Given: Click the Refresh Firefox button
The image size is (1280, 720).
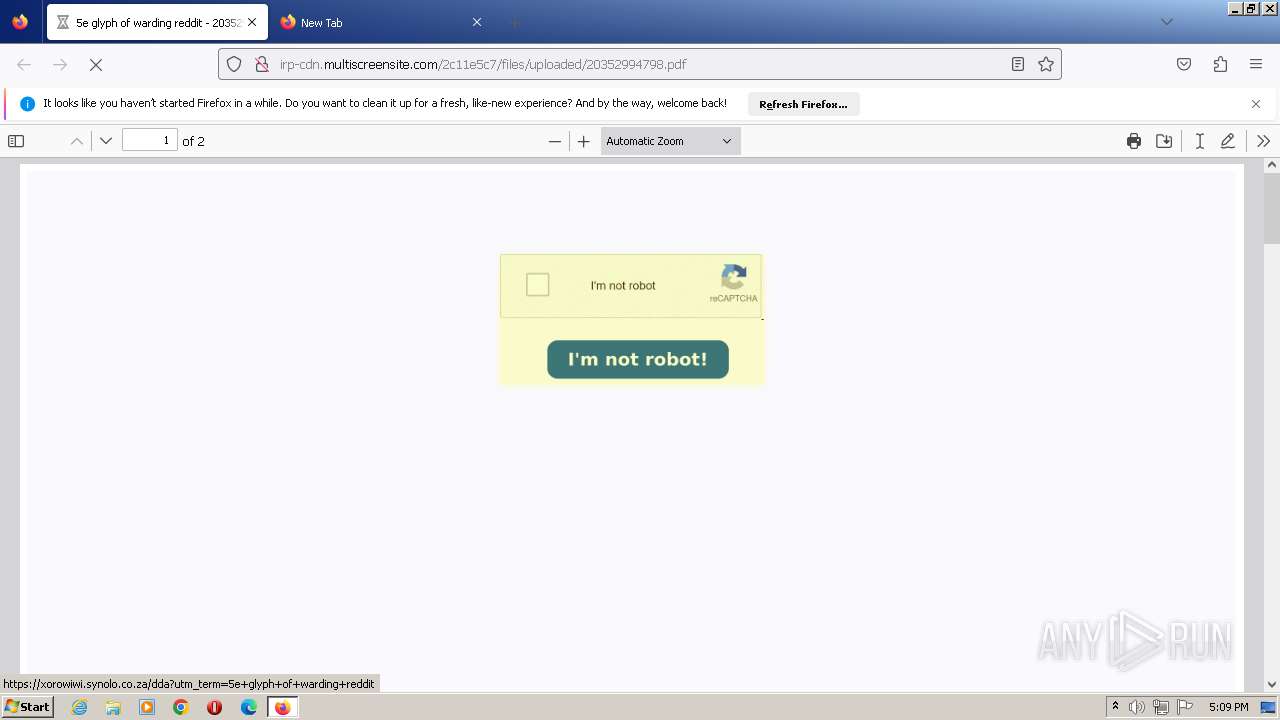Looking at the screenshot, I should (x=803, y=104).
